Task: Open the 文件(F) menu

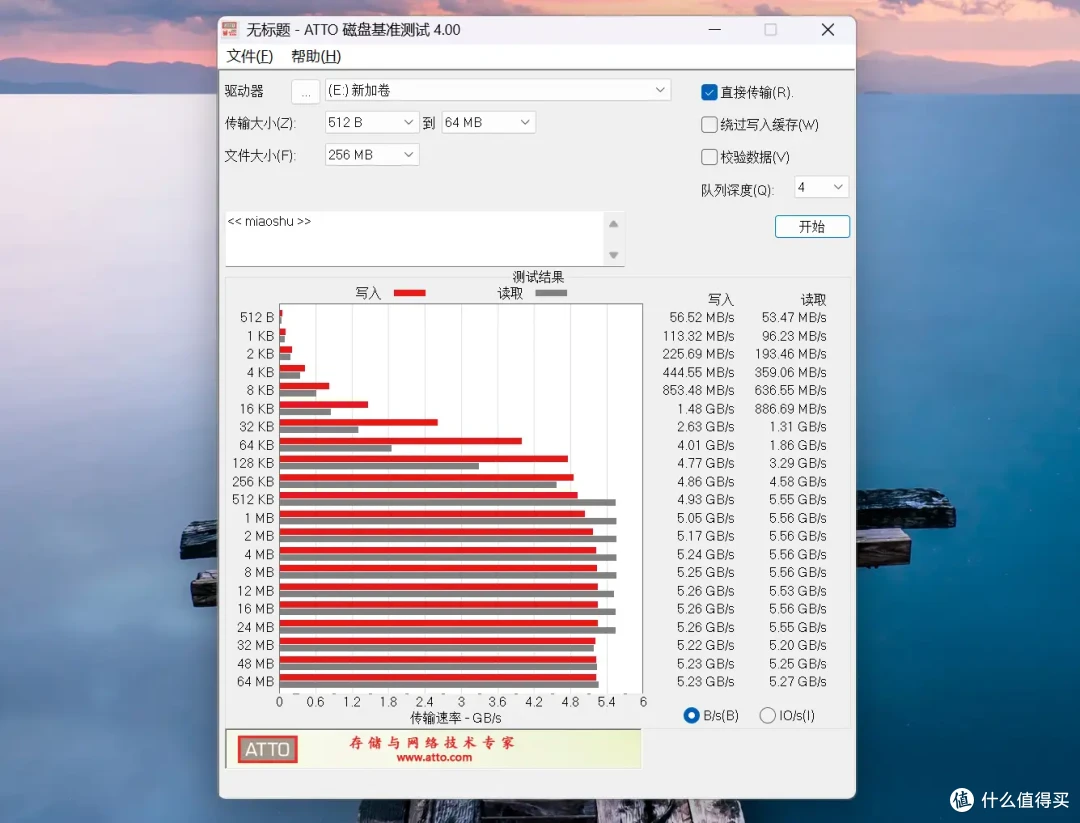Action: coord(249,56)
